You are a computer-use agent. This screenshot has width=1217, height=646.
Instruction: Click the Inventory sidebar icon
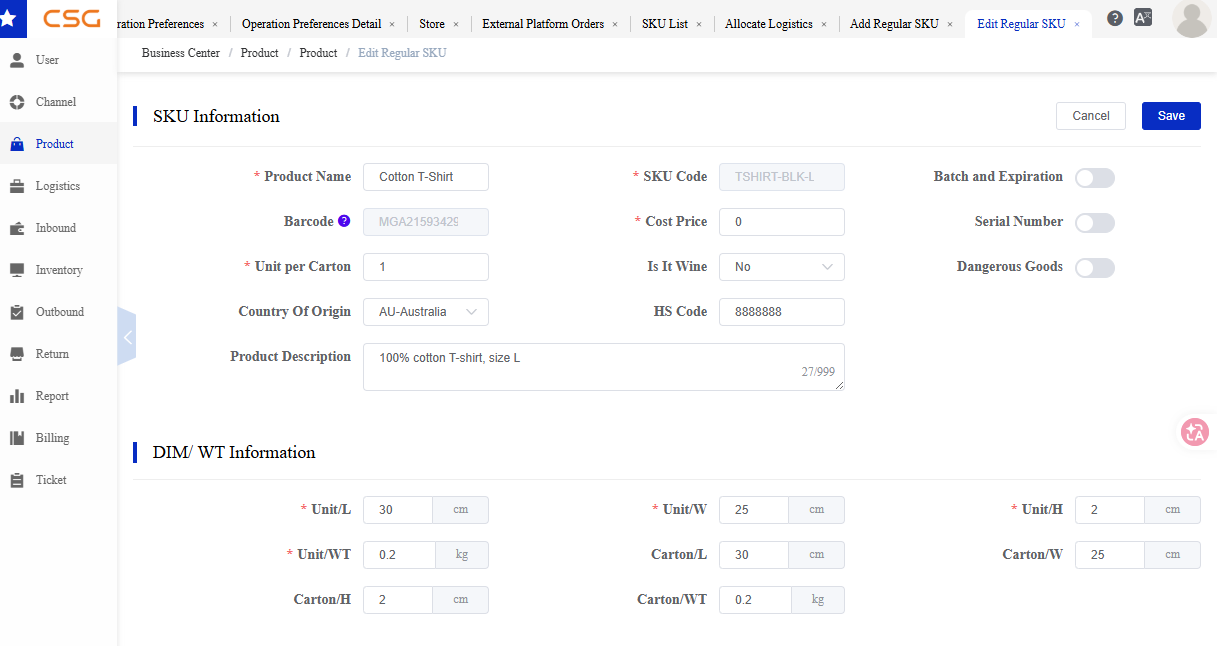[17, 270]
